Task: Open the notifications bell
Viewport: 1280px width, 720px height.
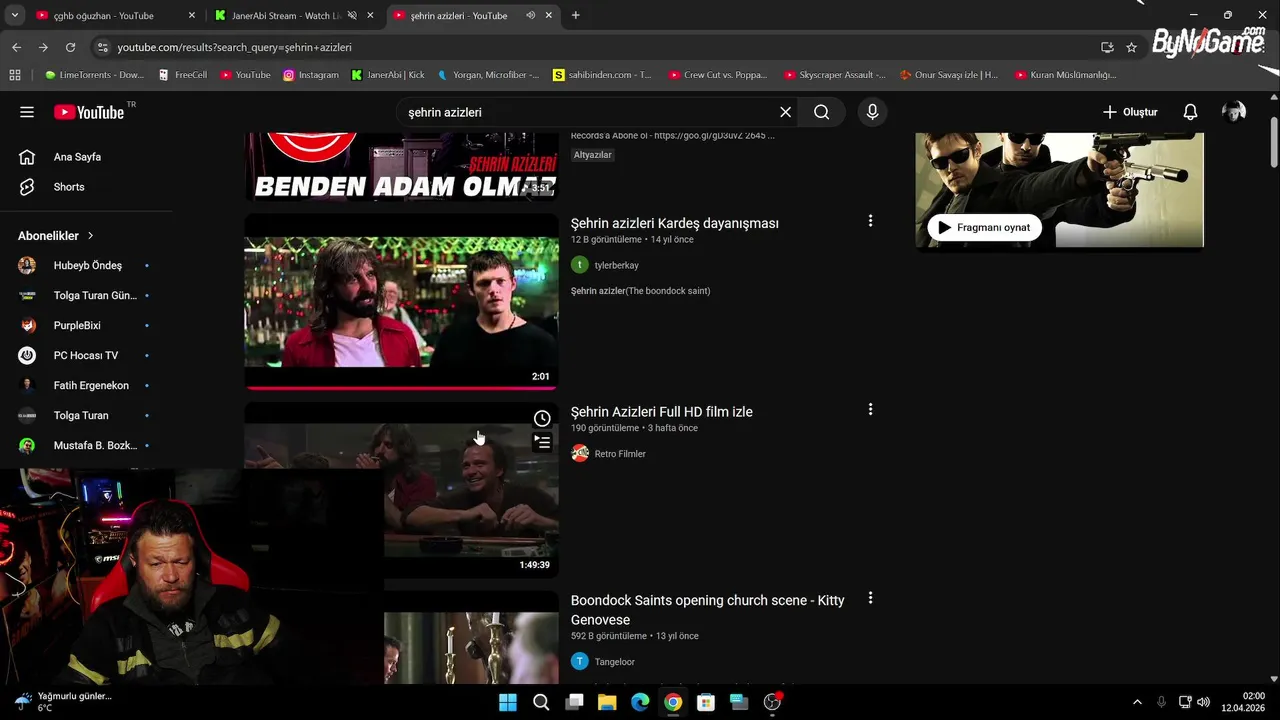Action: (x=1190, y=112)
